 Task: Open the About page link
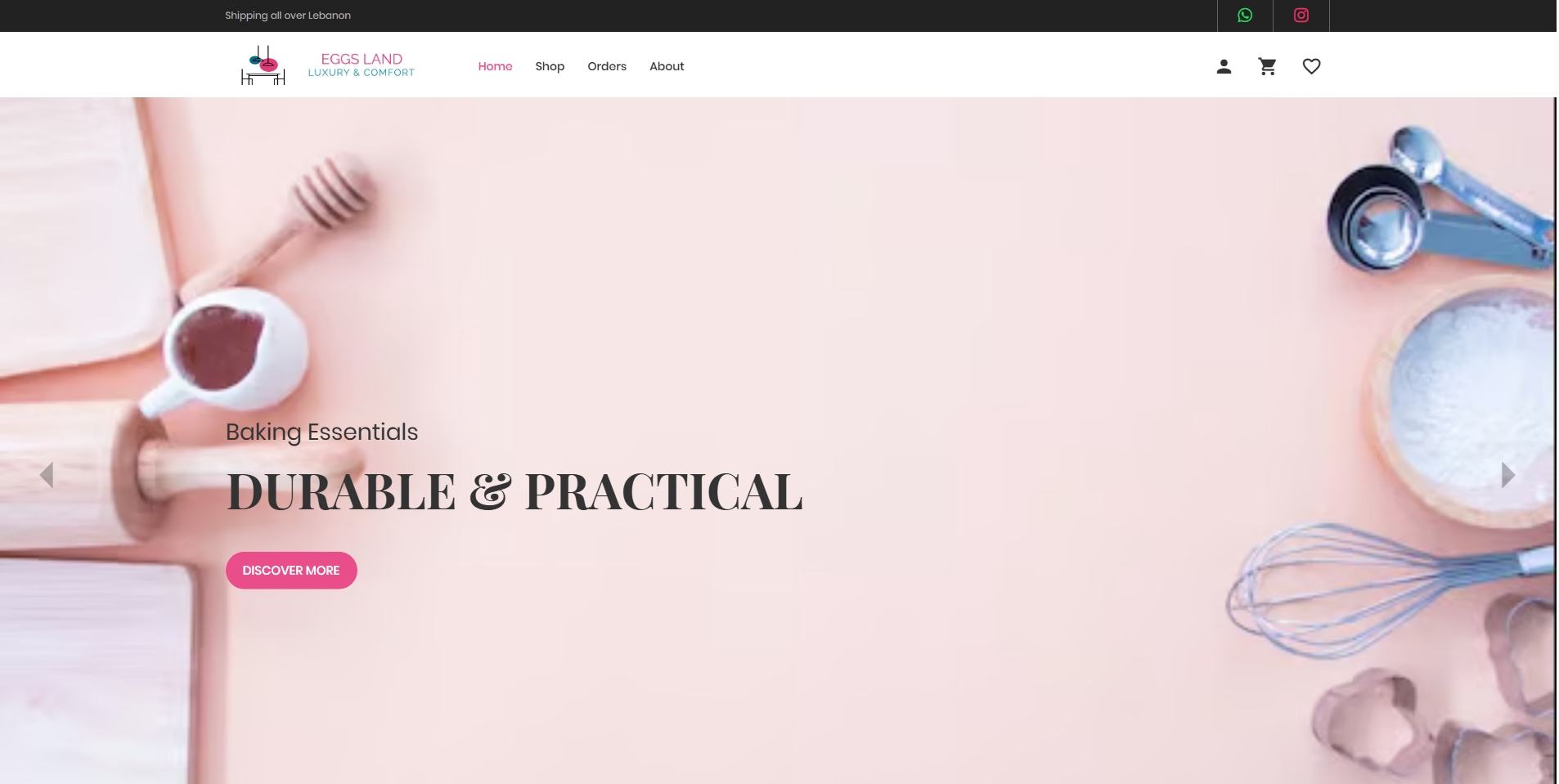point(667,66)
